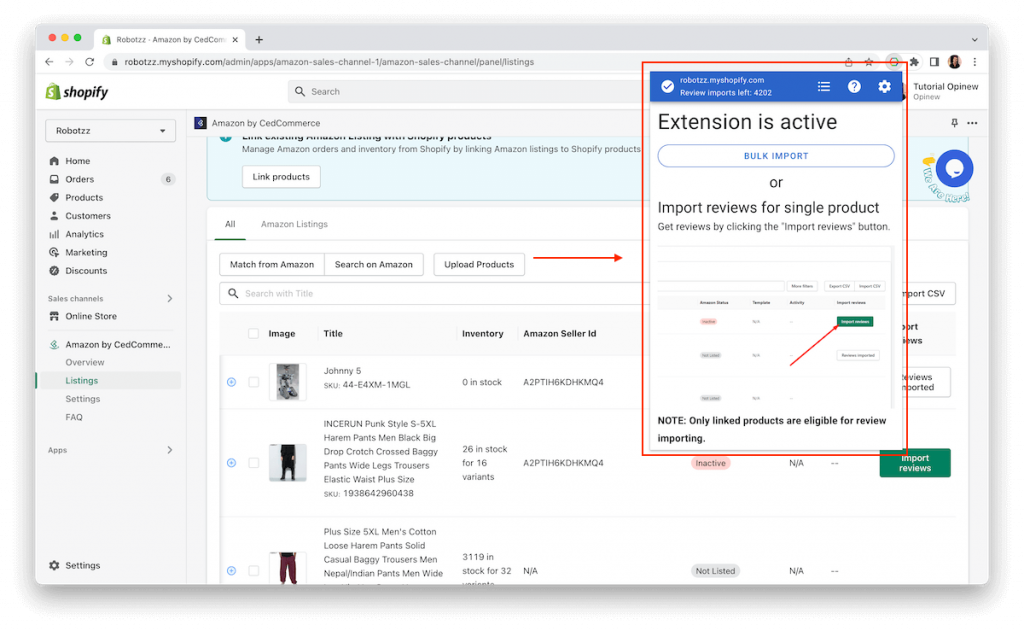The width and height of the screenshot is (1024, 631).
Task: Open the extension list icon
Action: [x=824, y=86]
